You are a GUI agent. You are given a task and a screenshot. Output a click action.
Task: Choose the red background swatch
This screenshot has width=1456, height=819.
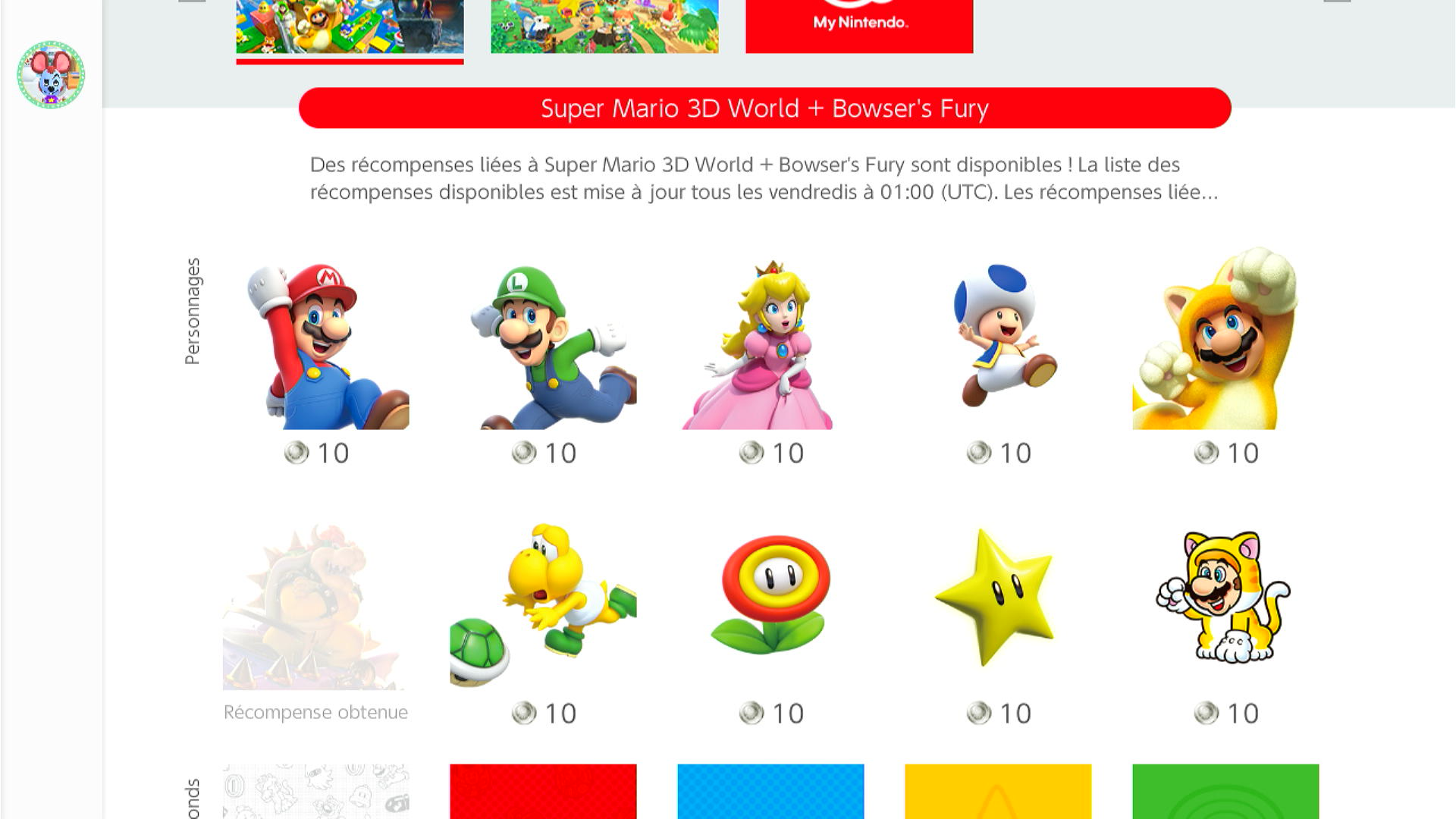pos(544,792)
